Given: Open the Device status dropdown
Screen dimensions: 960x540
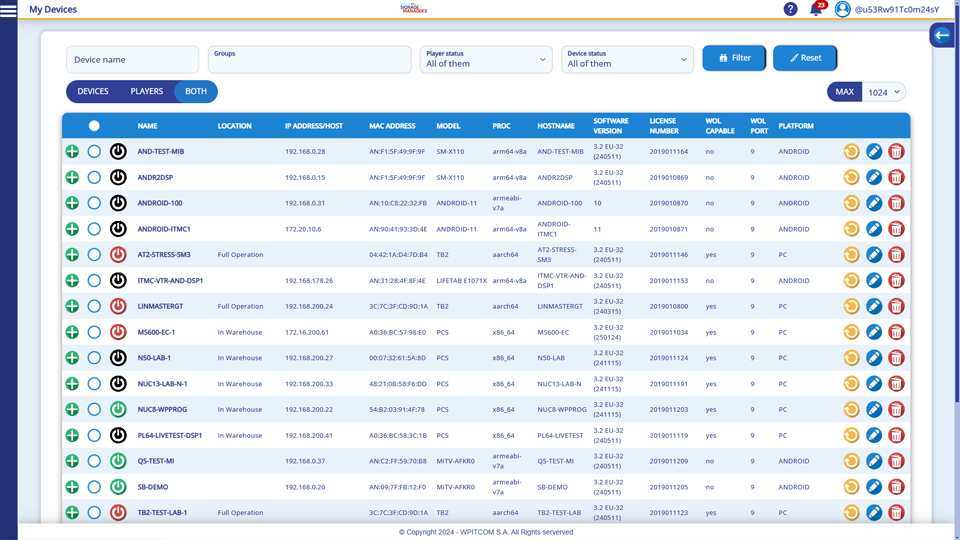Looking at the screenshot, I should click(628, 59).
